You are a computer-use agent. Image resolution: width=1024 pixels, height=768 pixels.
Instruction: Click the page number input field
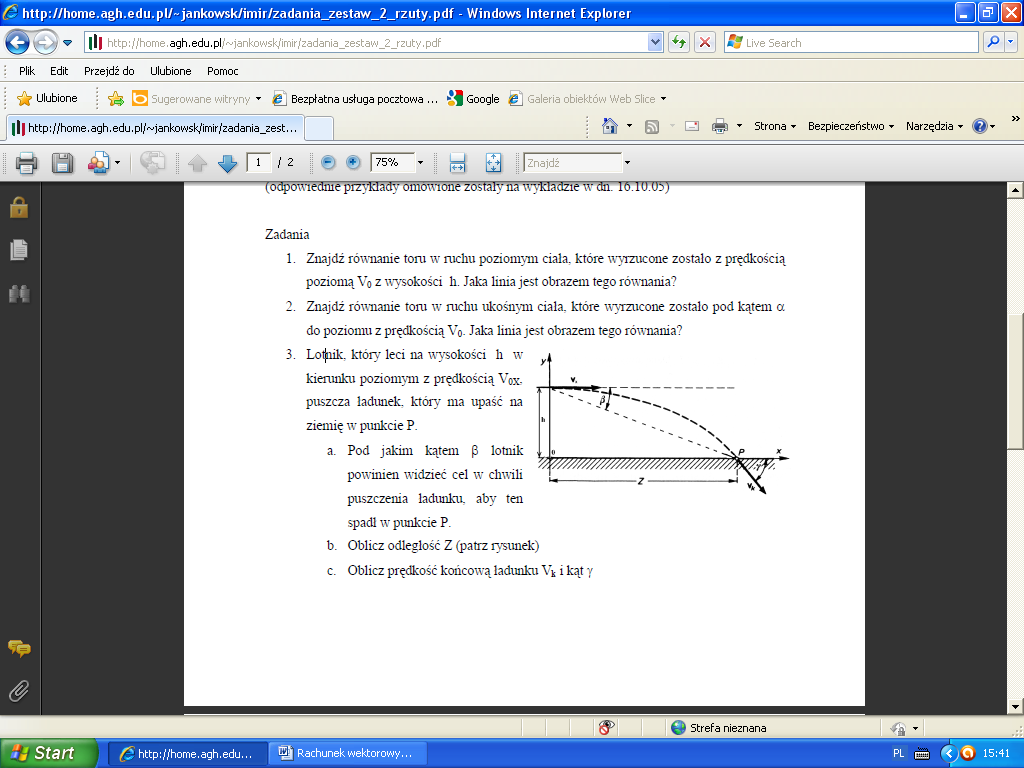pos(258,162)
